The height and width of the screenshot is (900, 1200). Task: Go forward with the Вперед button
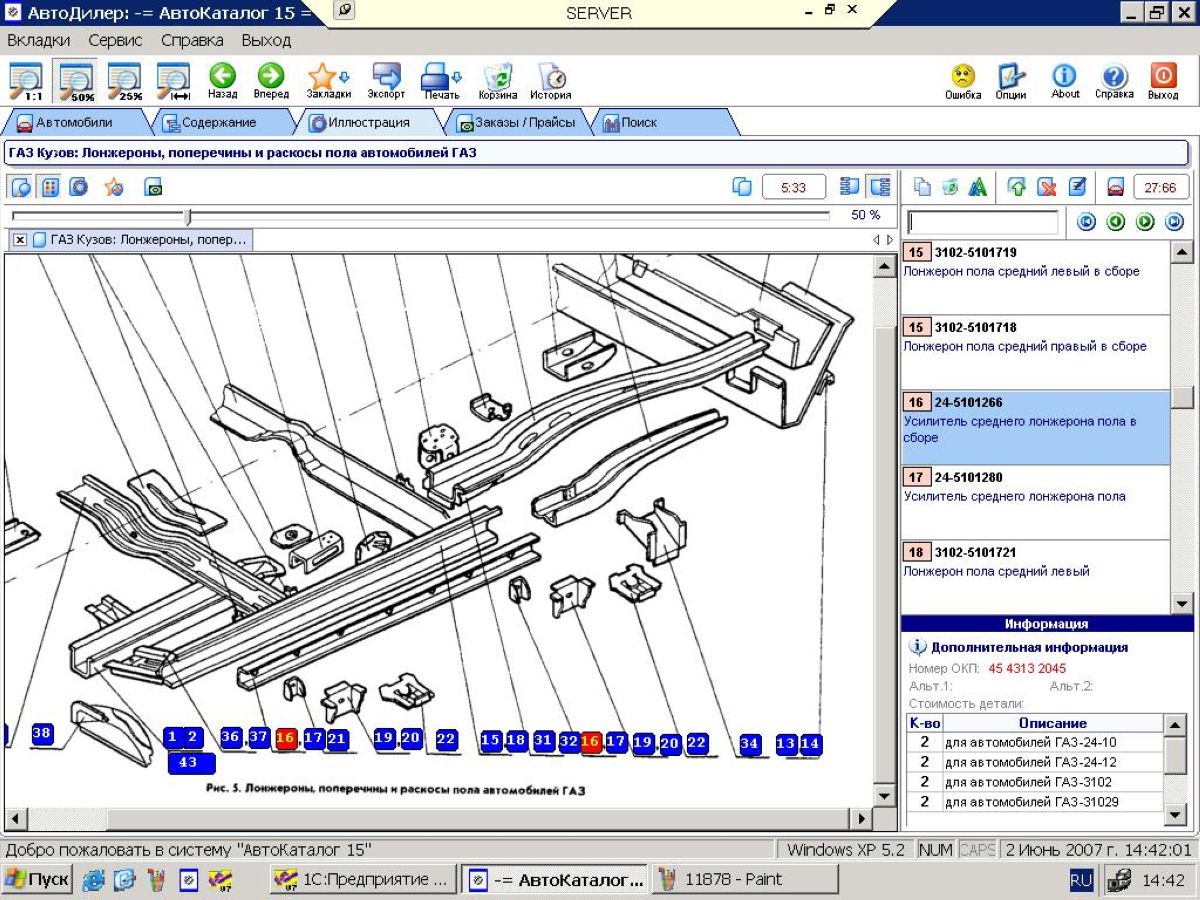click(x=271, y=81)
